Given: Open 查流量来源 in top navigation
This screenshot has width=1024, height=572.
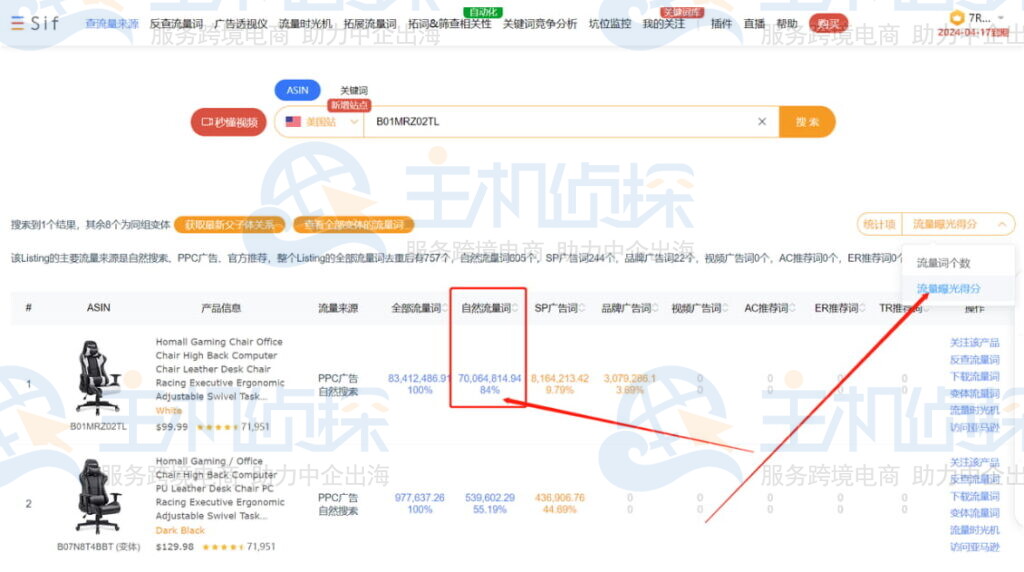Looking at the screenshot, I should [112, 24].
